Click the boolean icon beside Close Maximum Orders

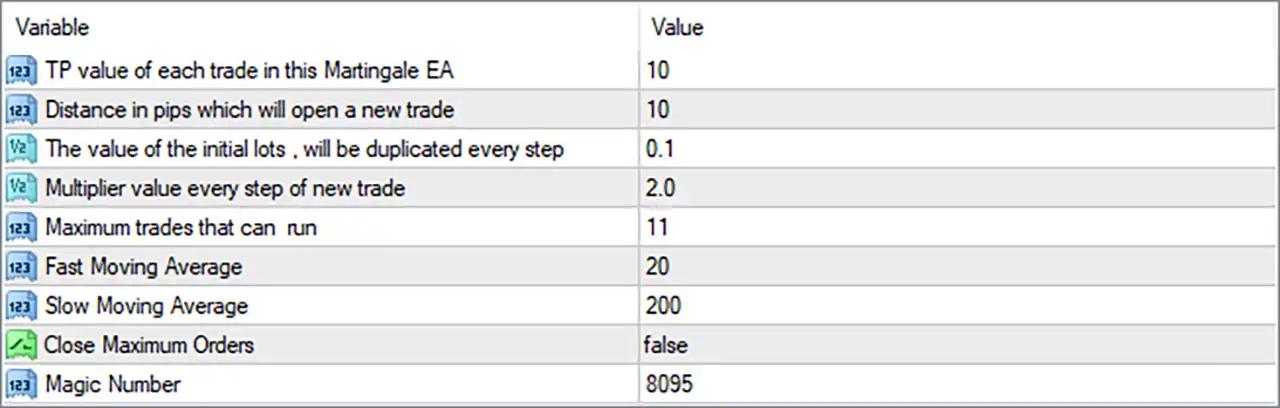(x=22, y=345)
